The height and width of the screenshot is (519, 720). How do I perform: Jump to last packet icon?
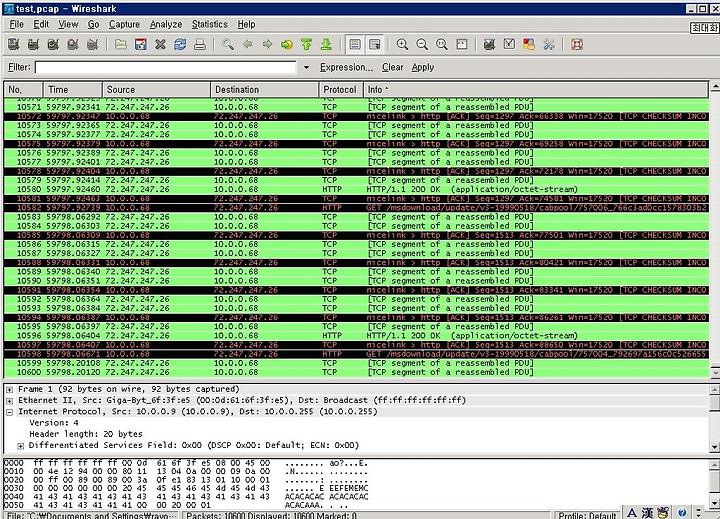pos(326,45)
